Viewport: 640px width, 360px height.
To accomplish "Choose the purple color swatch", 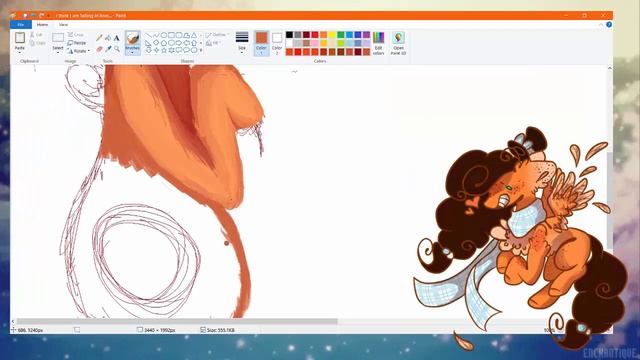I will click(x=367, y=35).
